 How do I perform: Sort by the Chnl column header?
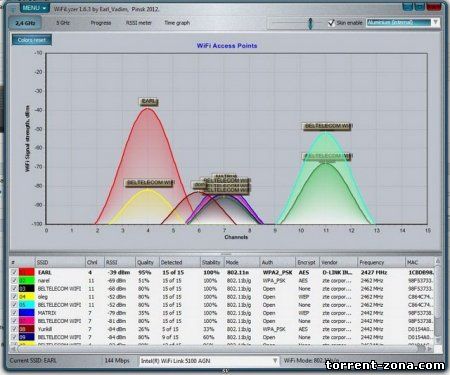(x=95, y=262)
